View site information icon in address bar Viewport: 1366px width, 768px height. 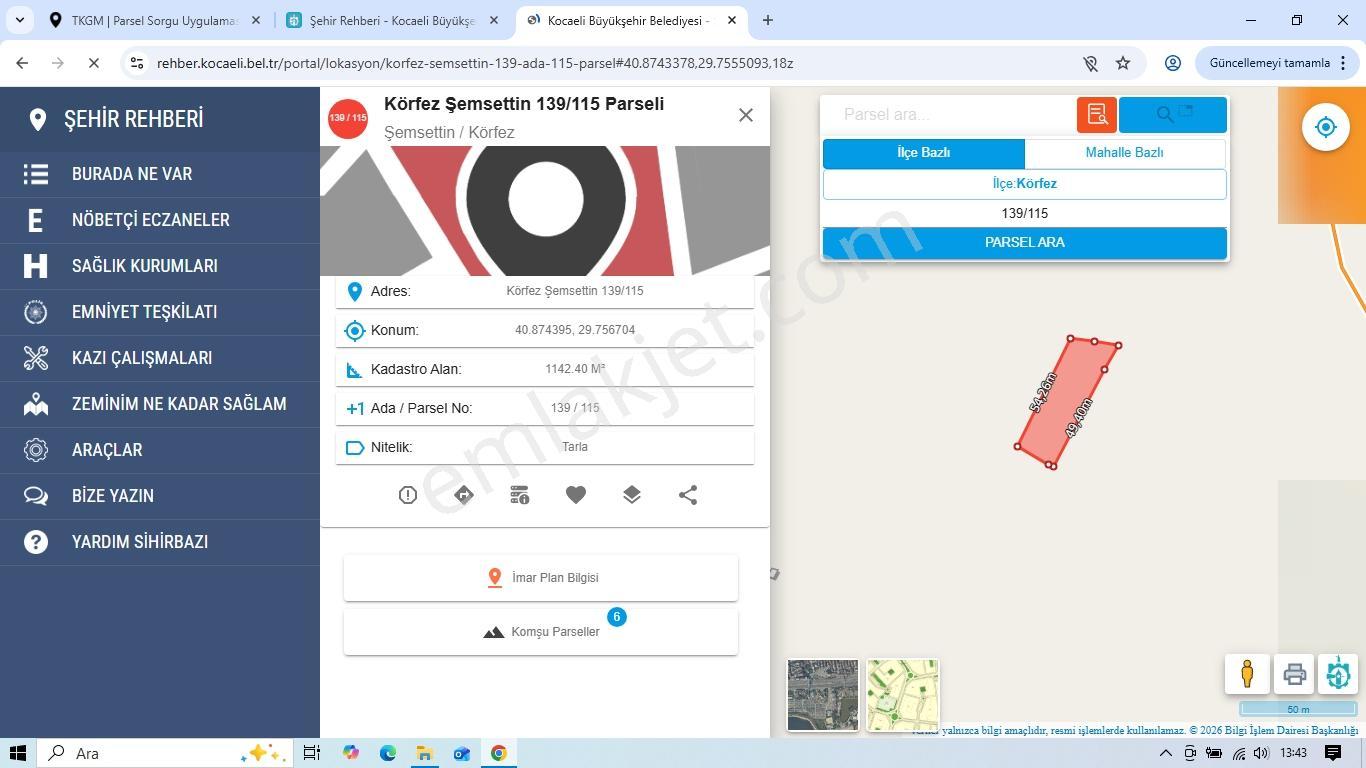(137, 63)
